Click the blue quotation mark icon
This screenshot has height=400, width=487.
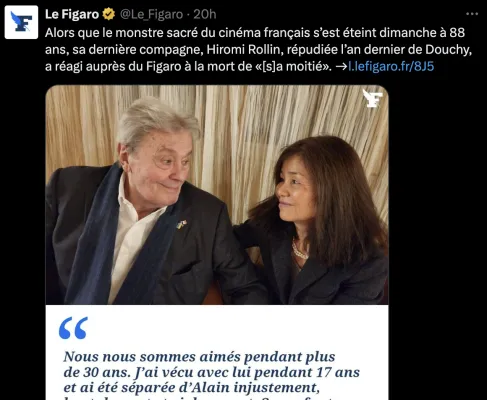tap(73, 328)
